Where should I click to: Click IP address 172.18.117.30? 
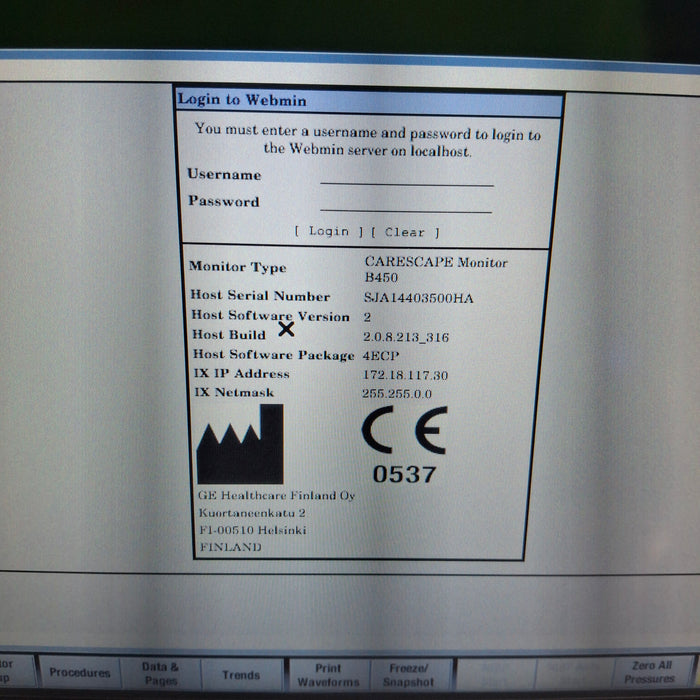(x=405, y=375)
